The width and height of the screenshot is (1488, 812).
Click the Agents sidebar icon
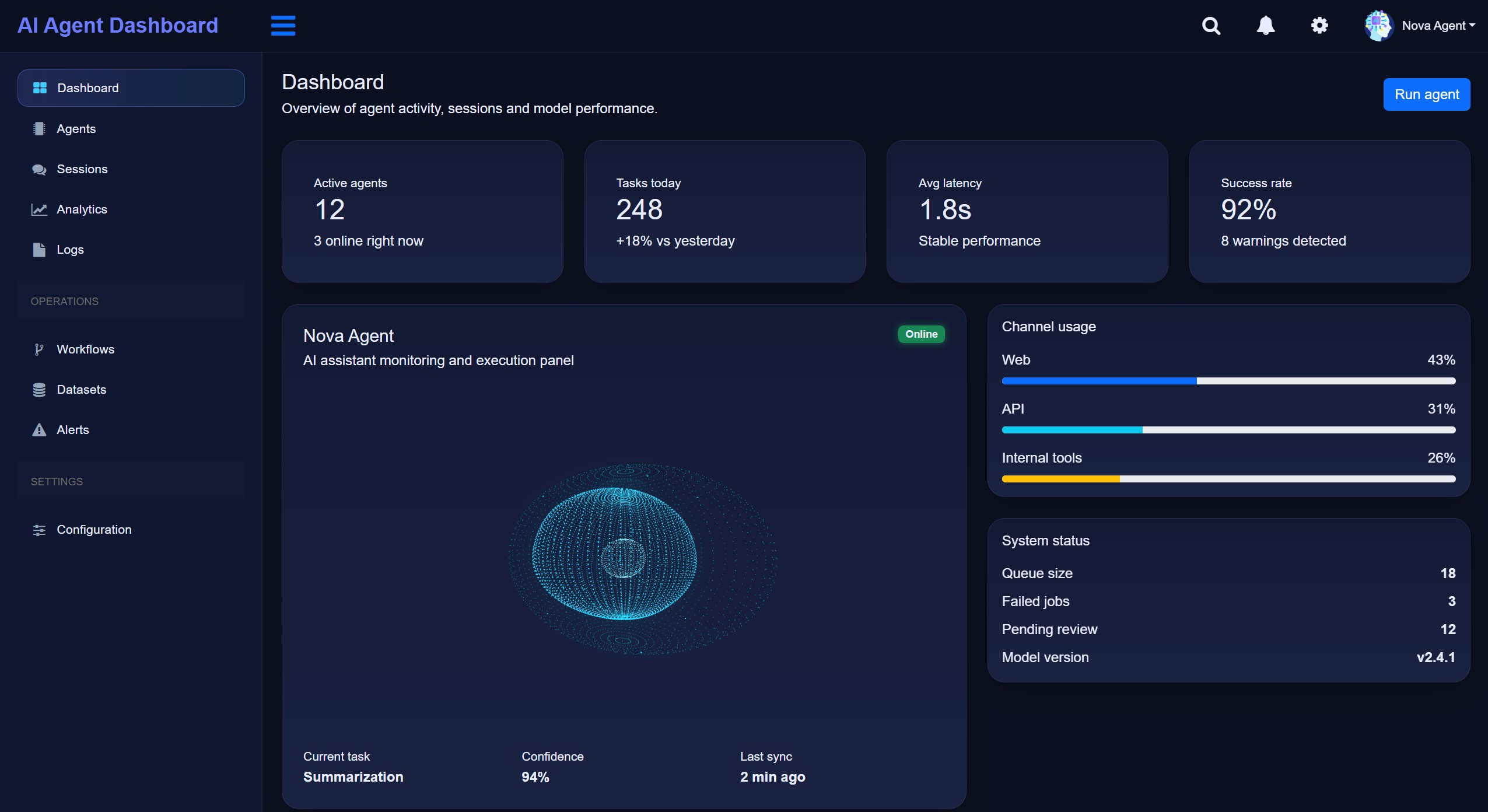pos(39,129)
